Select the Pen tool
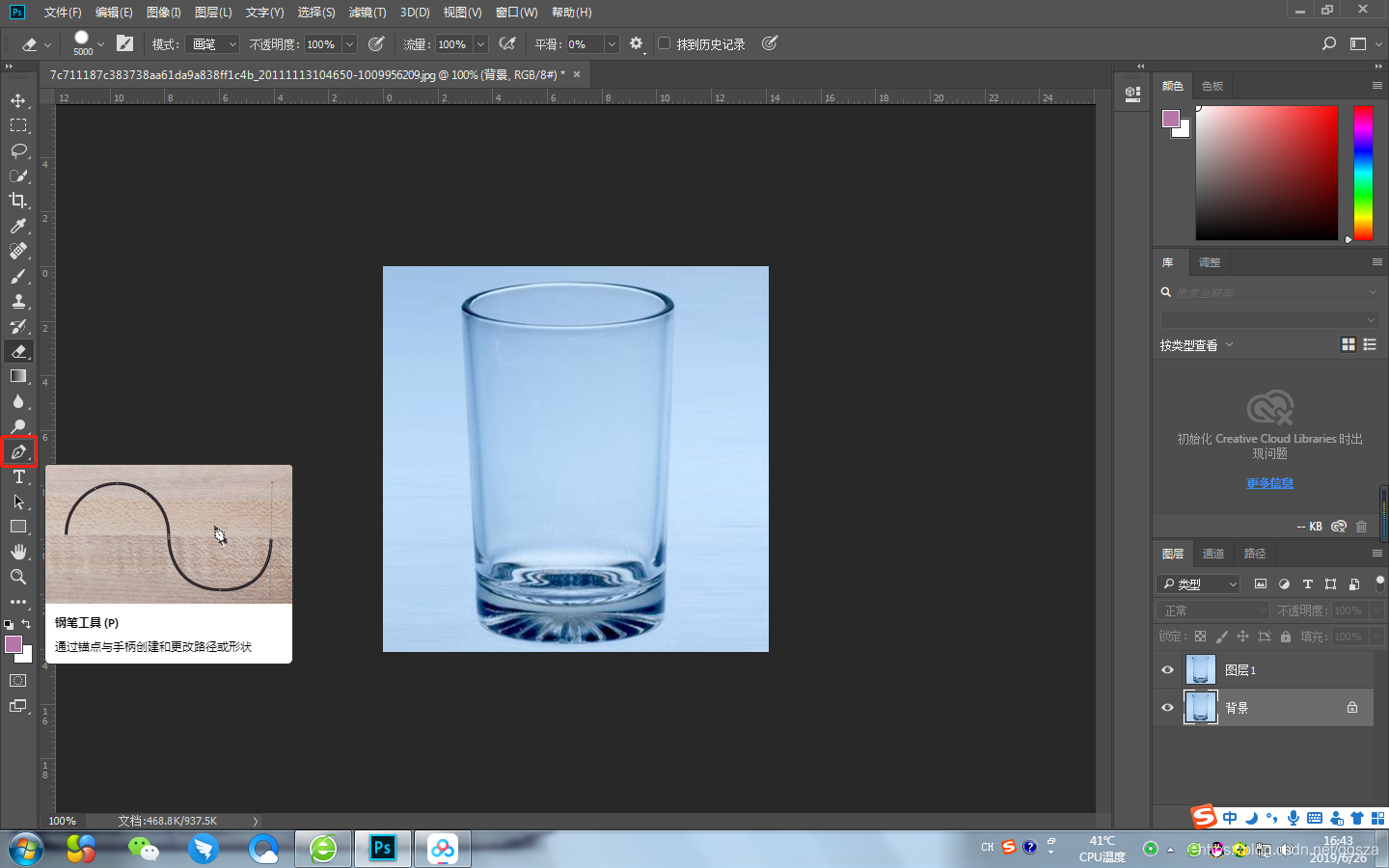The width and height of the screenshot is (1389, 868). pos(18,451)
